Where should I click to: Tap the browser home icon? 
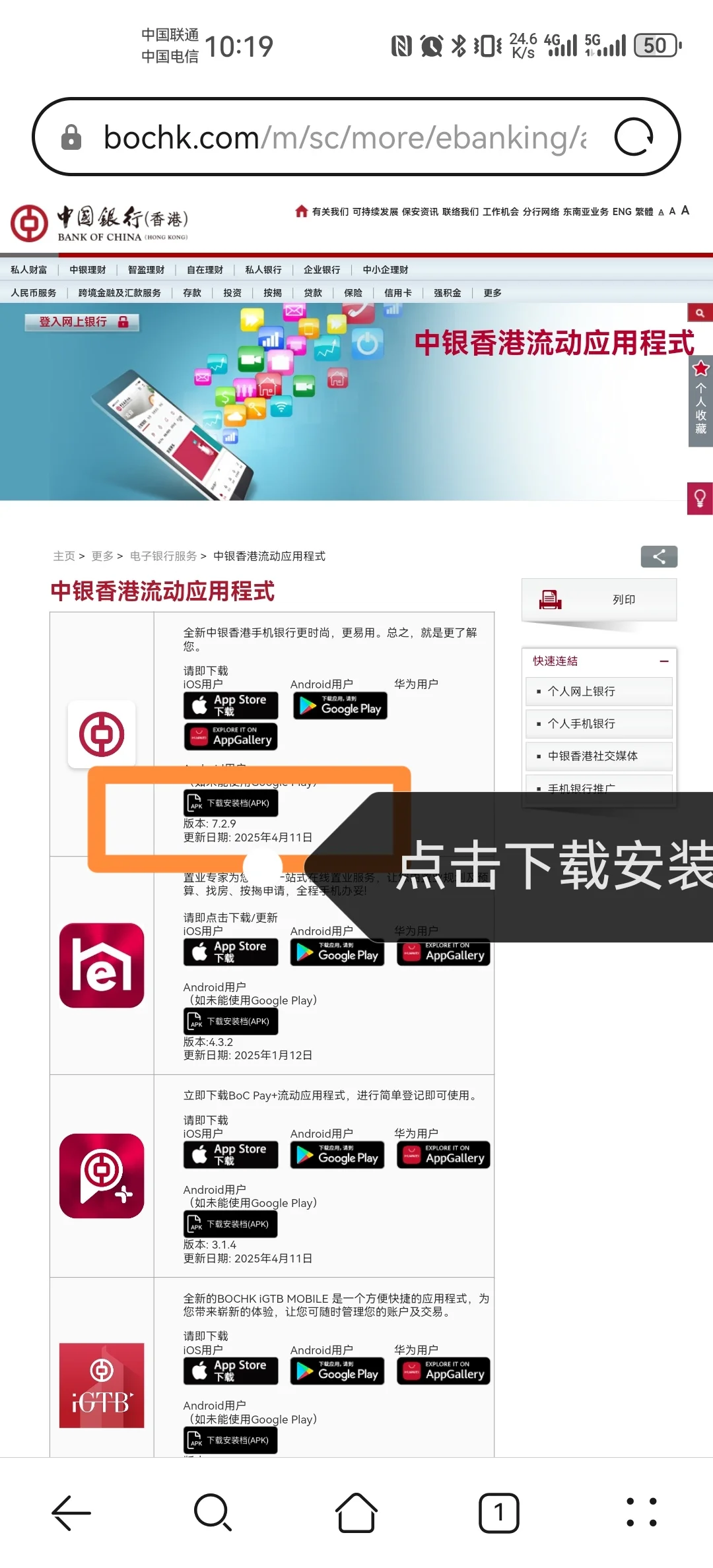[356, 1513]
